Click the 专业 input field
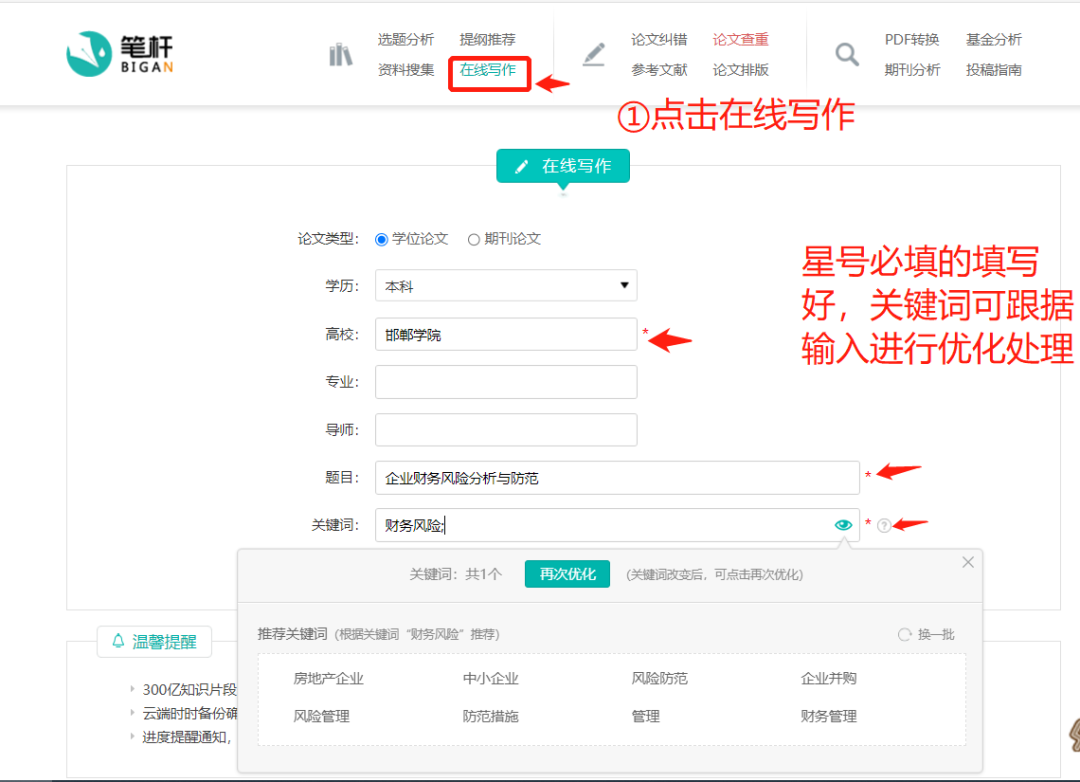 click(506, 382)
